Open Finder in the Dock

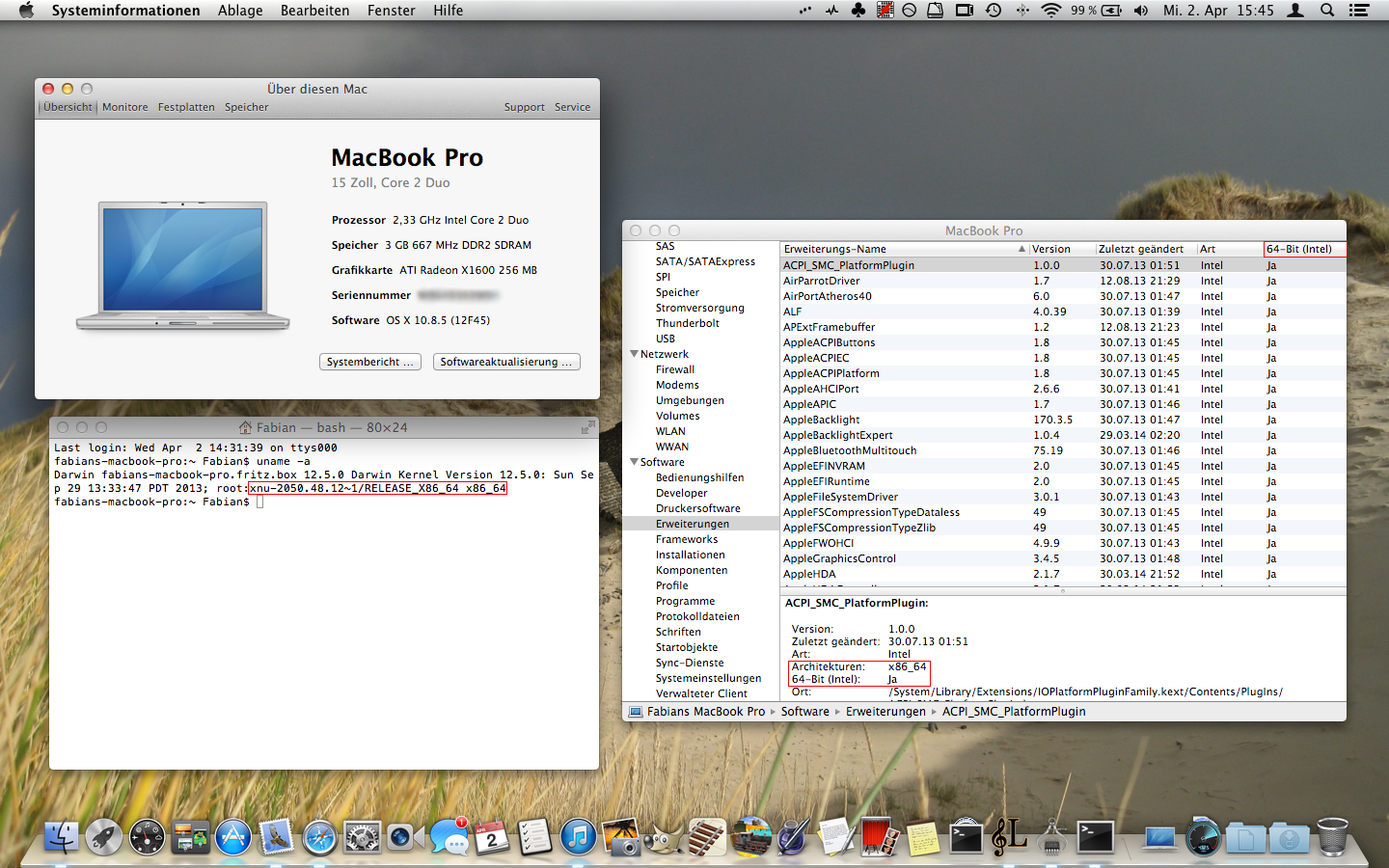(61, 836)
